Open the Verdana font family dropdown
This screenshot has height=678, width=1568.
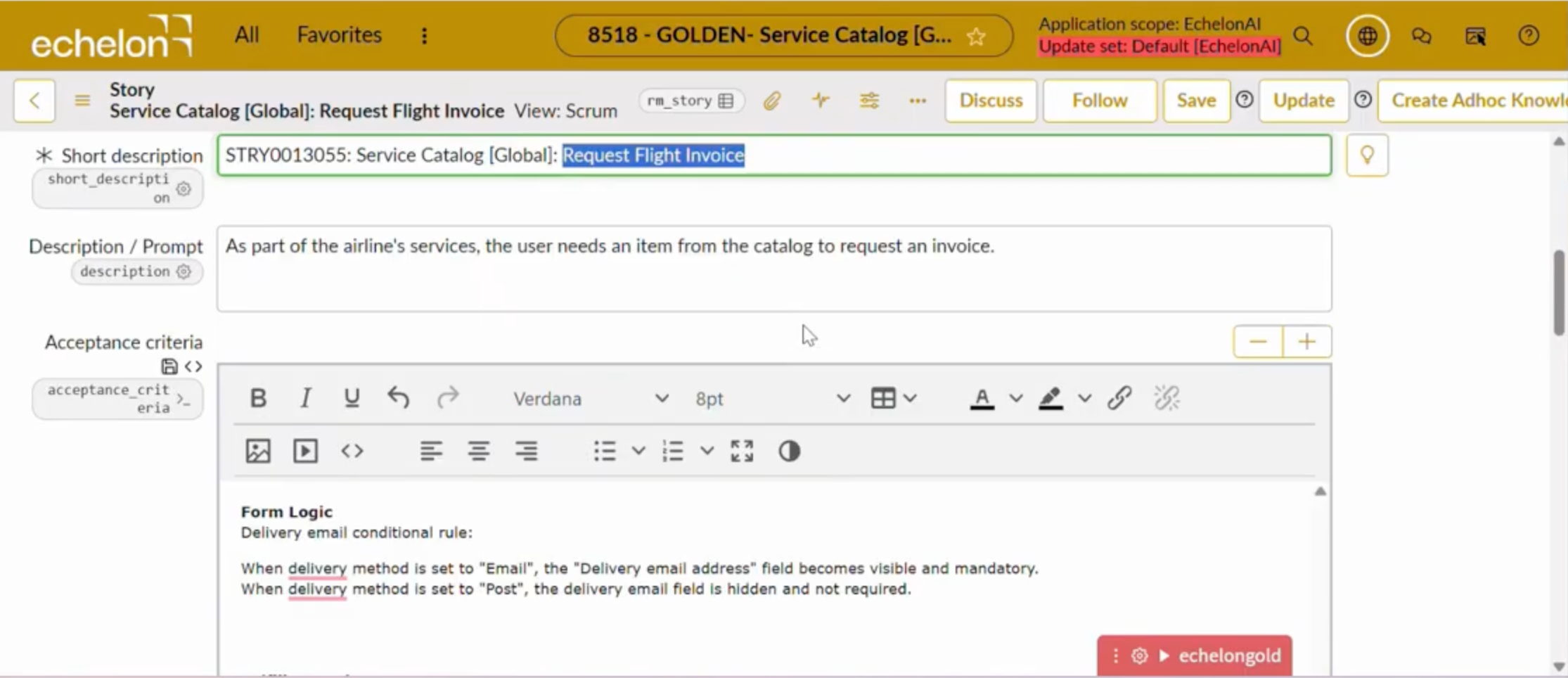[591, 399]
